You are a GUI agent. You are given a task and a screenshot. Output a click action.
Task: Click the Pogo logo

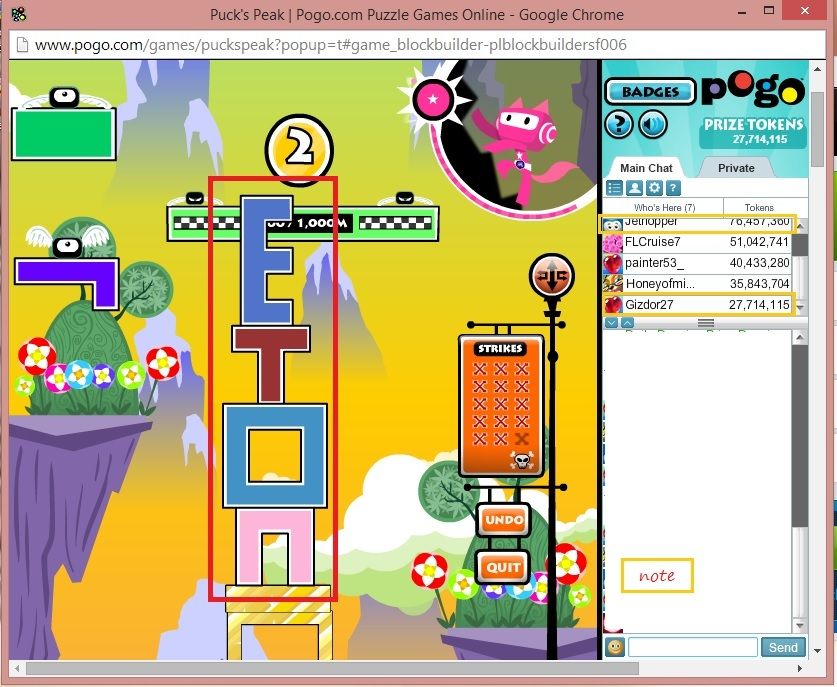(753, 89)
